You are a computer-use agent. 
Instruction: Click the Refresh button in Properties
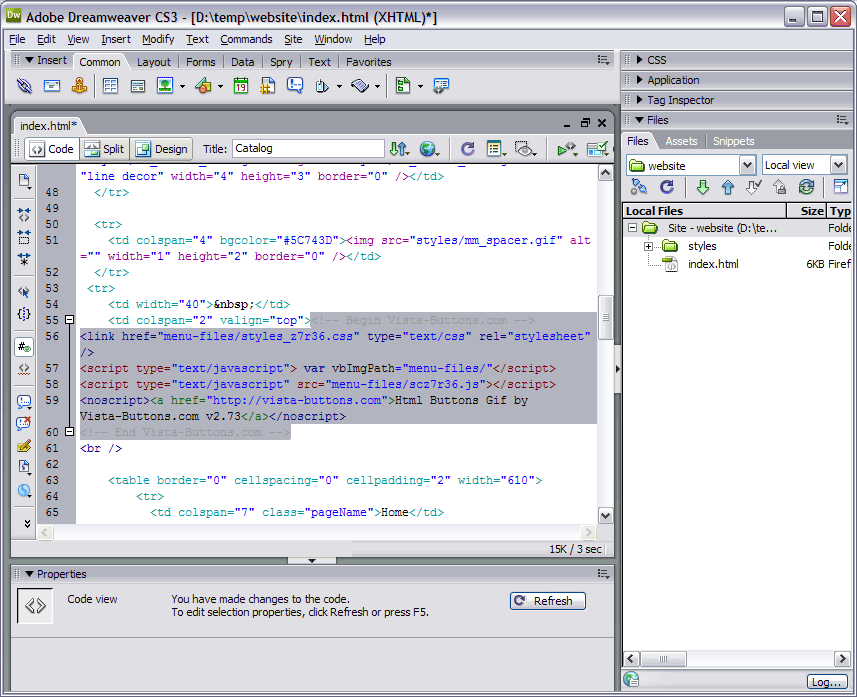pos(548,601)
